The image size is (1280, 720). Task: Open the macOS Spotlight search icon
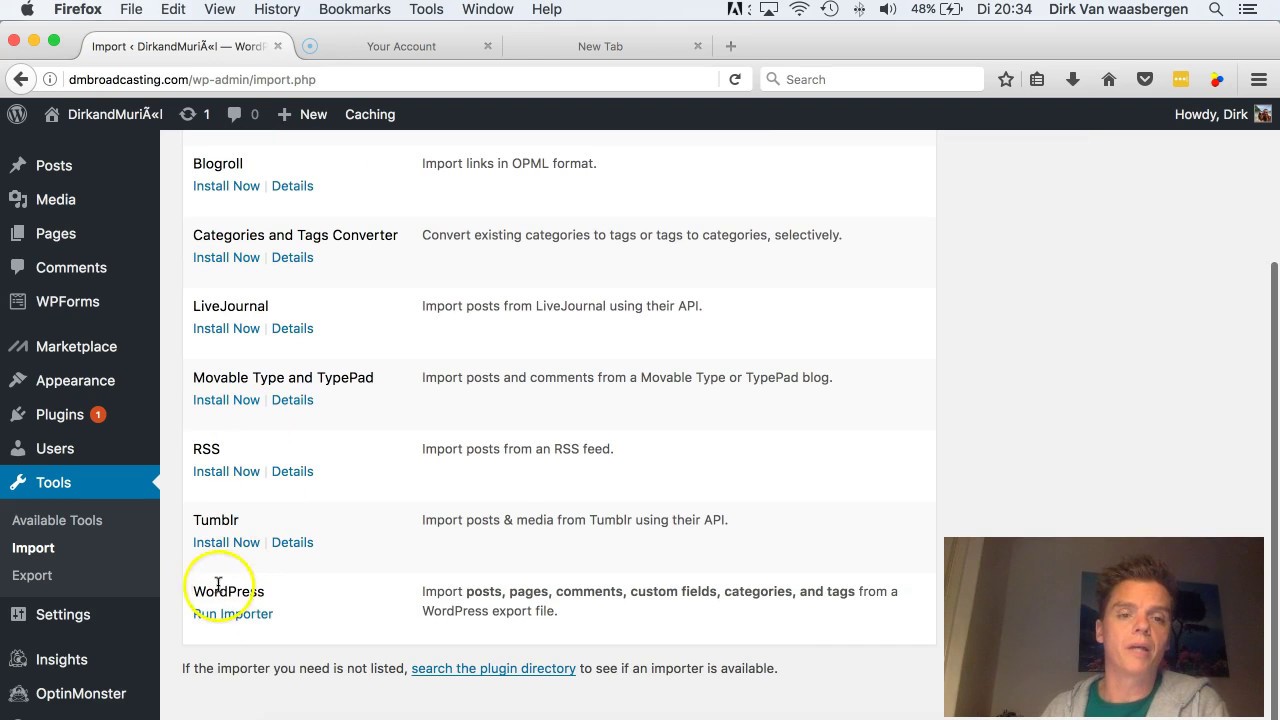[x=1216, y=9]
